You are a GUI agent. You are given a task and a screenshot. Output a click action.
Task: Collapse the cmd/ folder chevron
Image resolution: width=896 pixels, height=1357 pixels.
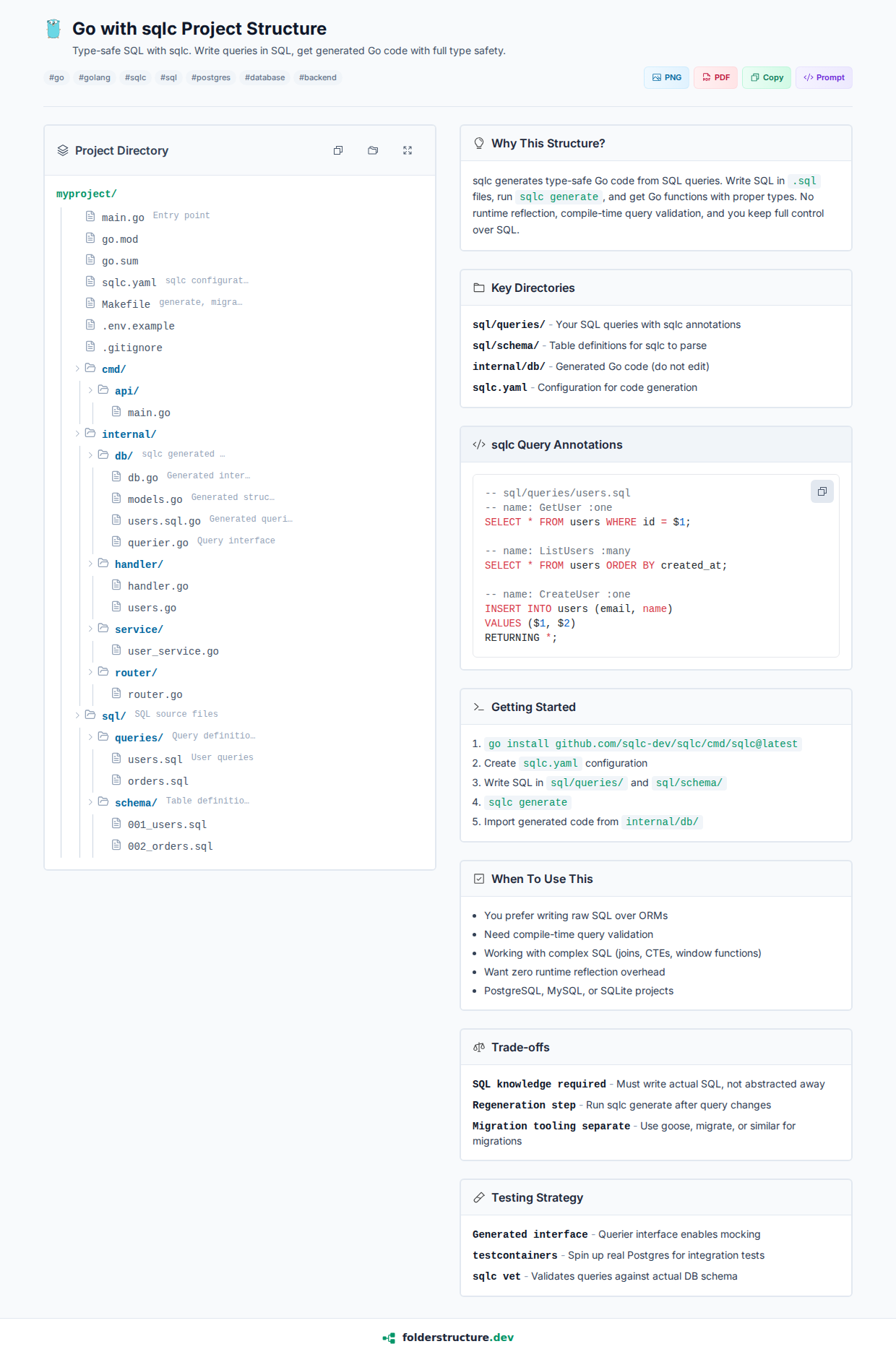(x=77, y=369)
